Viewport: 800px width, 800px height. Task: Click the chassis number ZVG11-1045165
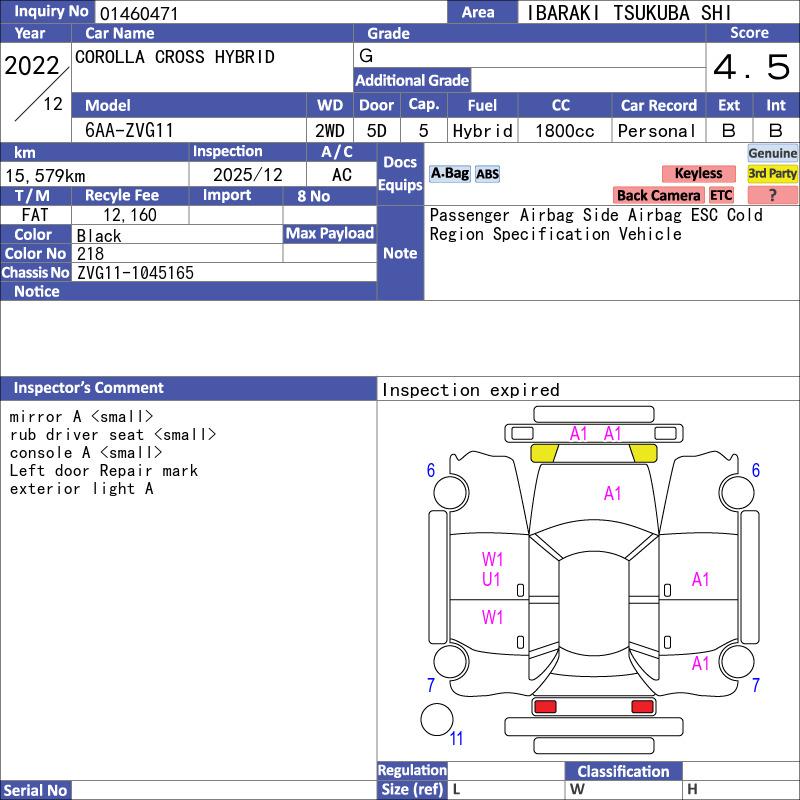tap(135, 273)
